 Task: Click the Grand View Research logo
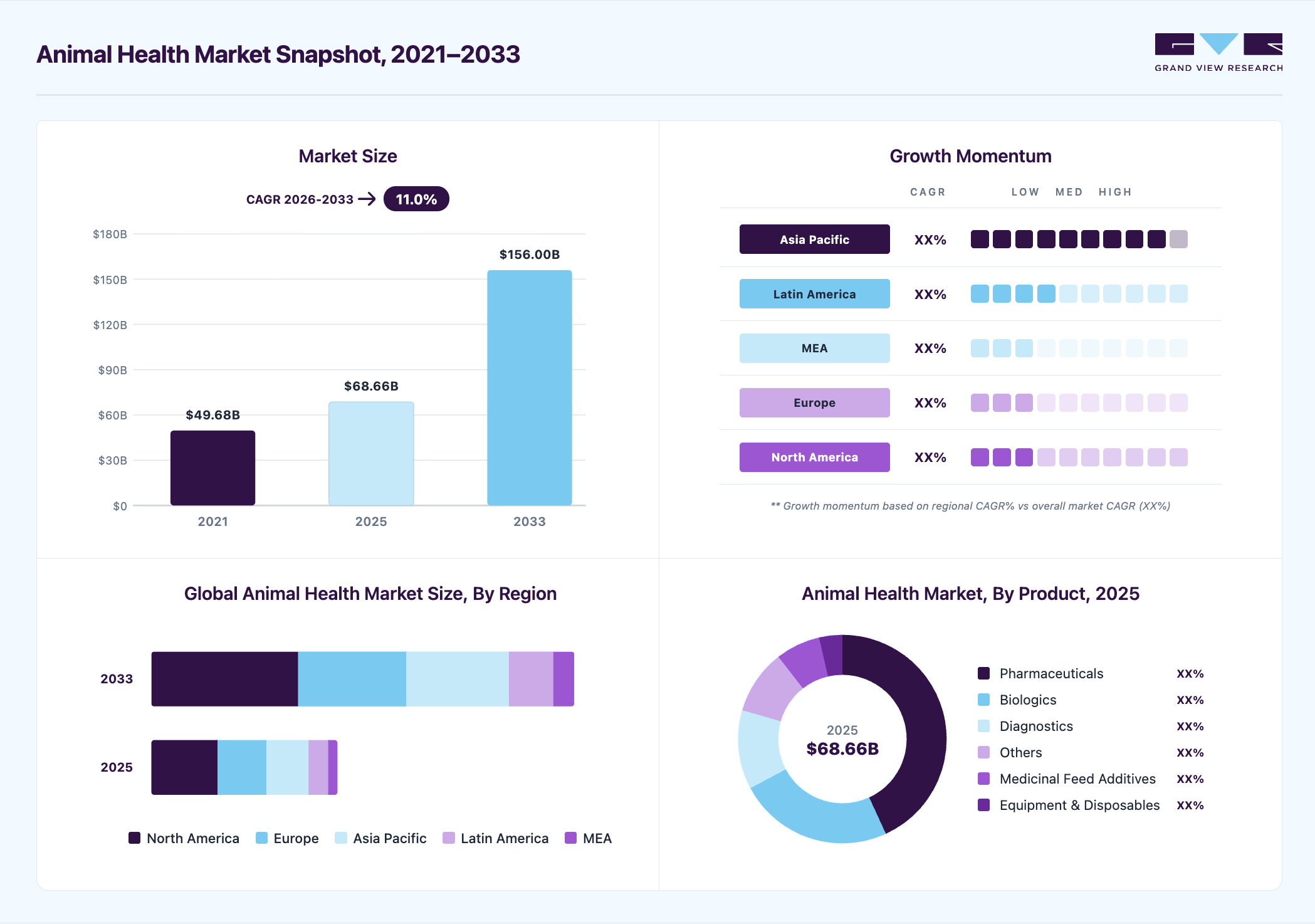[x=1218, y=53]
